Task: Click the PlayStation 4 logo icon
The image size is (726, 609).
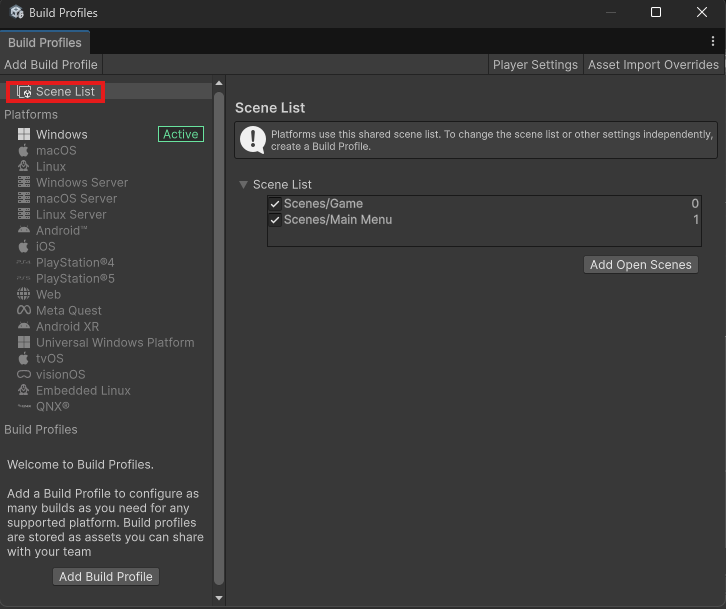Action: pos(24,263)
